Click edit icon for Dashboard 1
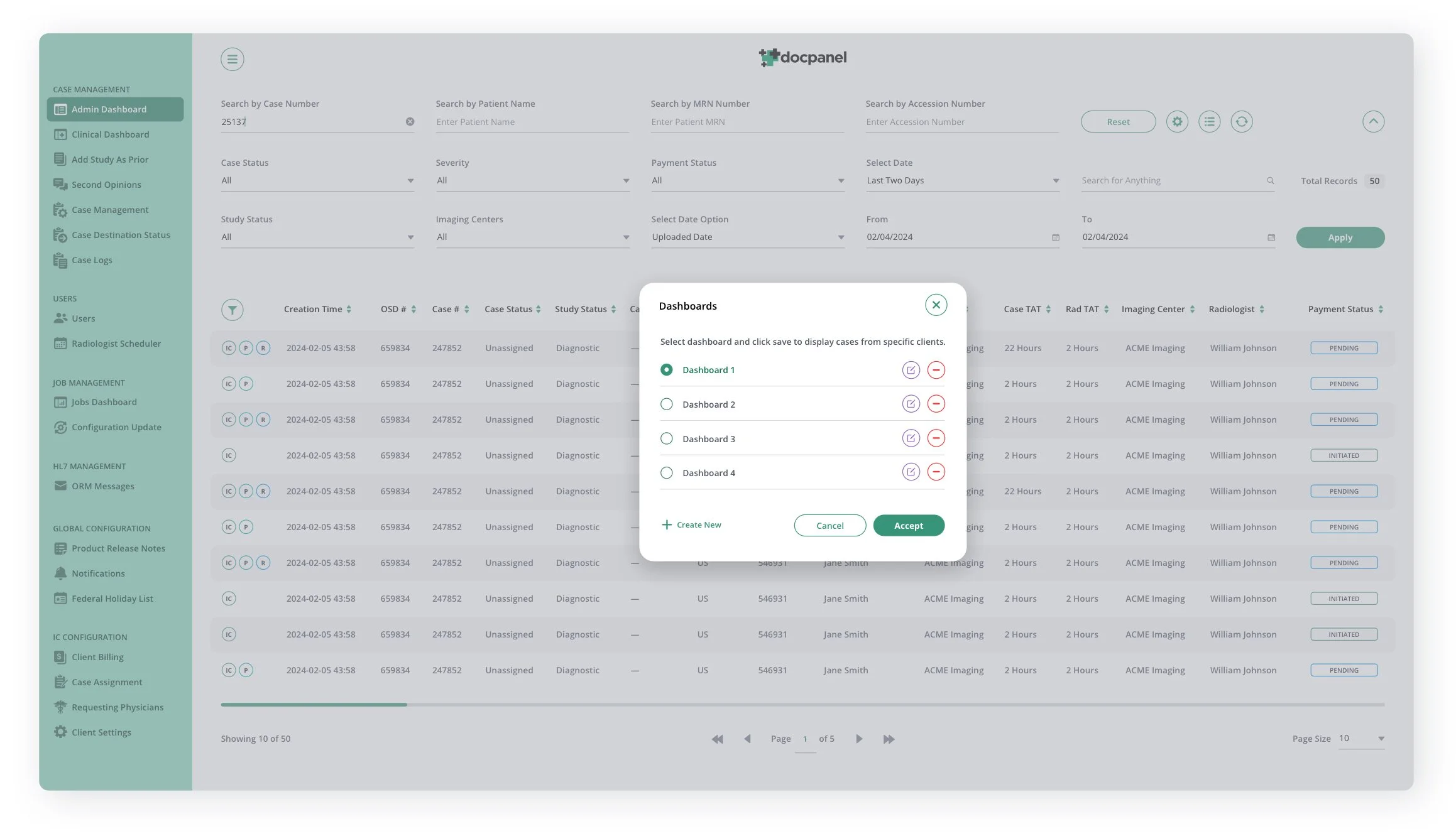Viewport: 1456px width, 836px height. point(911,370)
